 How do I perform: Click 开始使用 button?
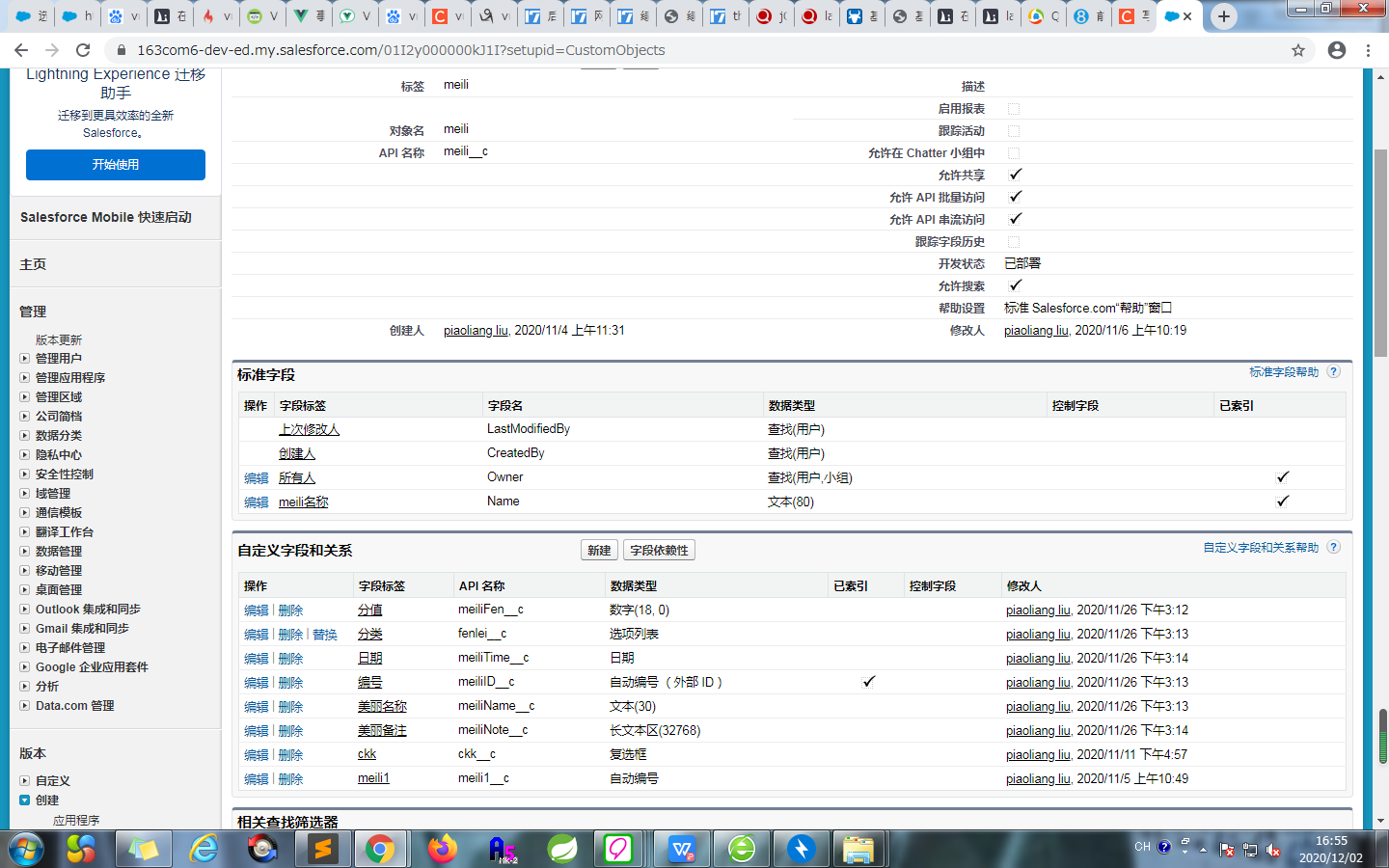click(116, 165)
